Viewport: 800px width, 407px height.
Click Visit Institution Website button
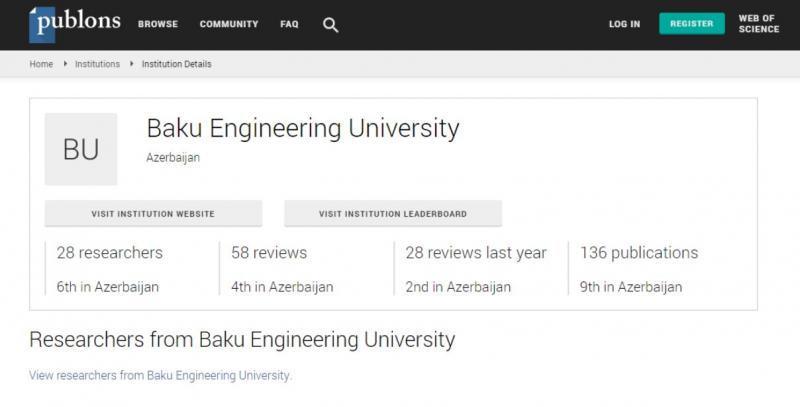(153, 214)
